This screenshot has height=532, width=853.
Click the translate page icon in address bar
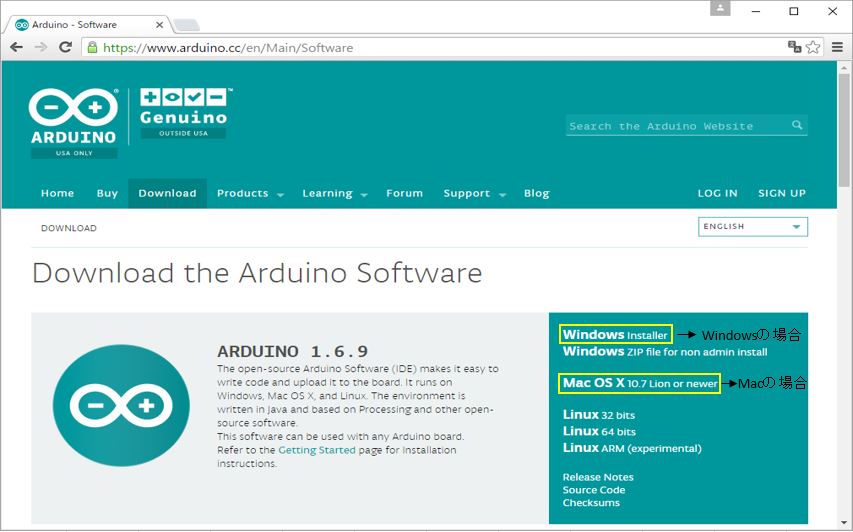pyautogui.click(x=794, y=47)
